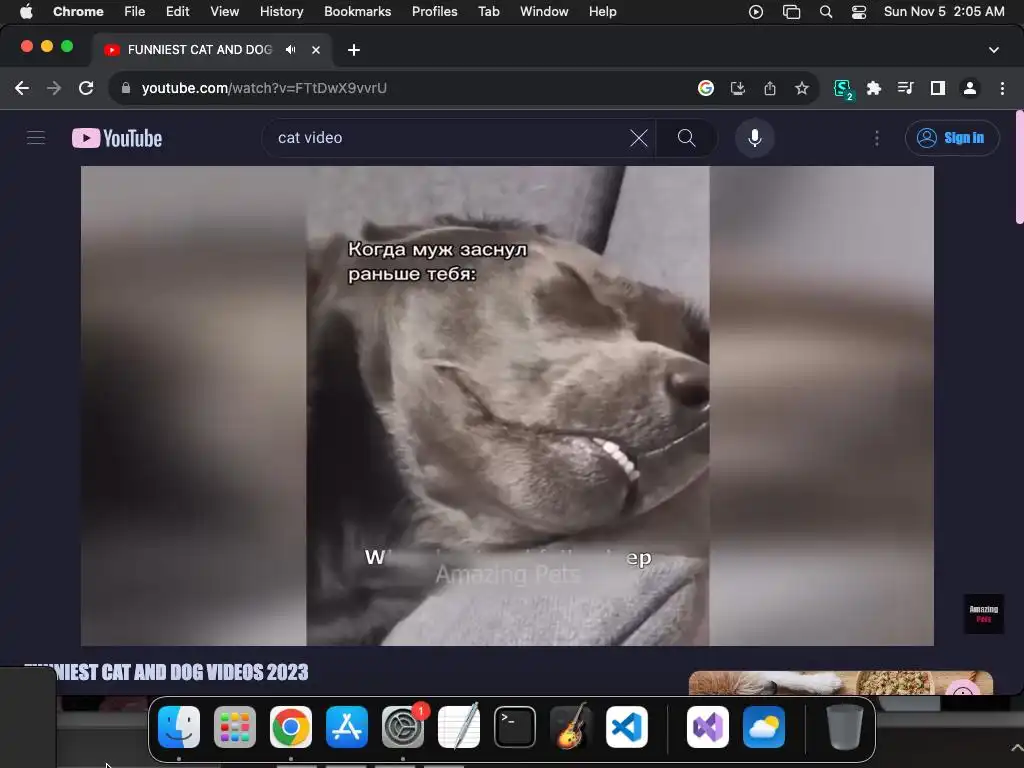Close the FUNNIEST CAT AND DOG tab
The height and width of the screenshot is (768, 1024).
(315, 50)
